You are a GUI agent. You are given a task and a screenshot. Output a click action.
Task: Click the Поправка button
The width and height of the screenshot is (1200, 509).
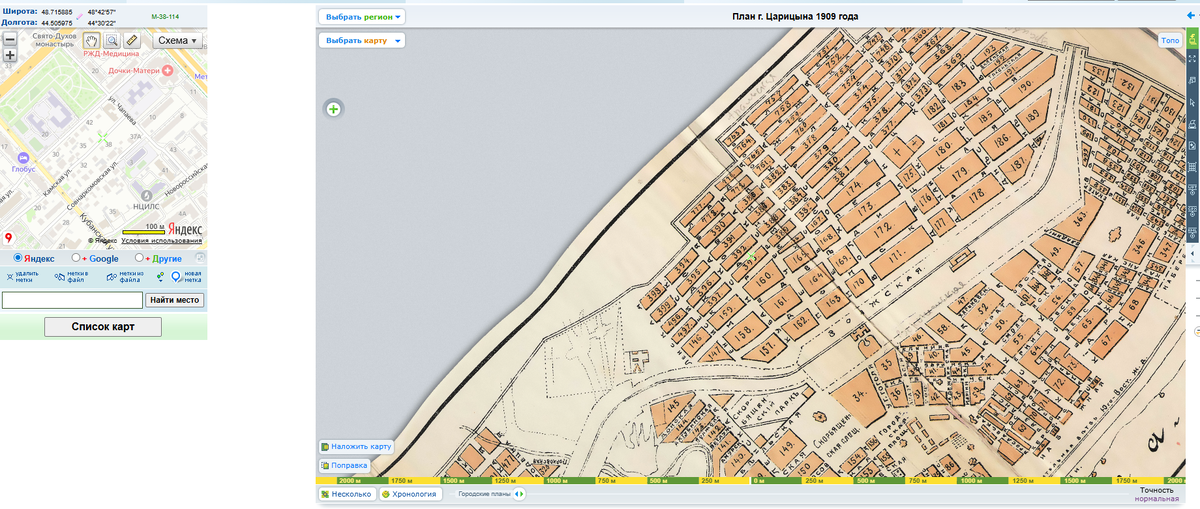(x=344, y=465)
